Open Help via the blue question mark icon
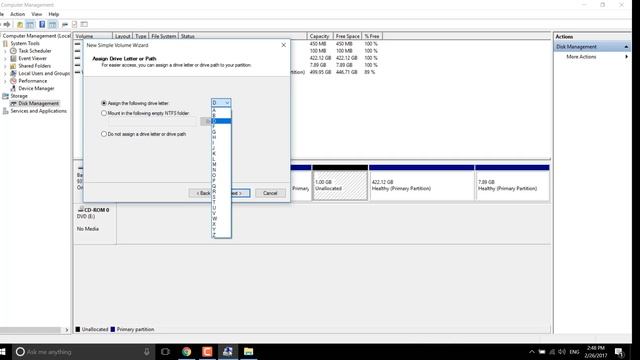The image size is (640, 360). click(x=42, y=24)
